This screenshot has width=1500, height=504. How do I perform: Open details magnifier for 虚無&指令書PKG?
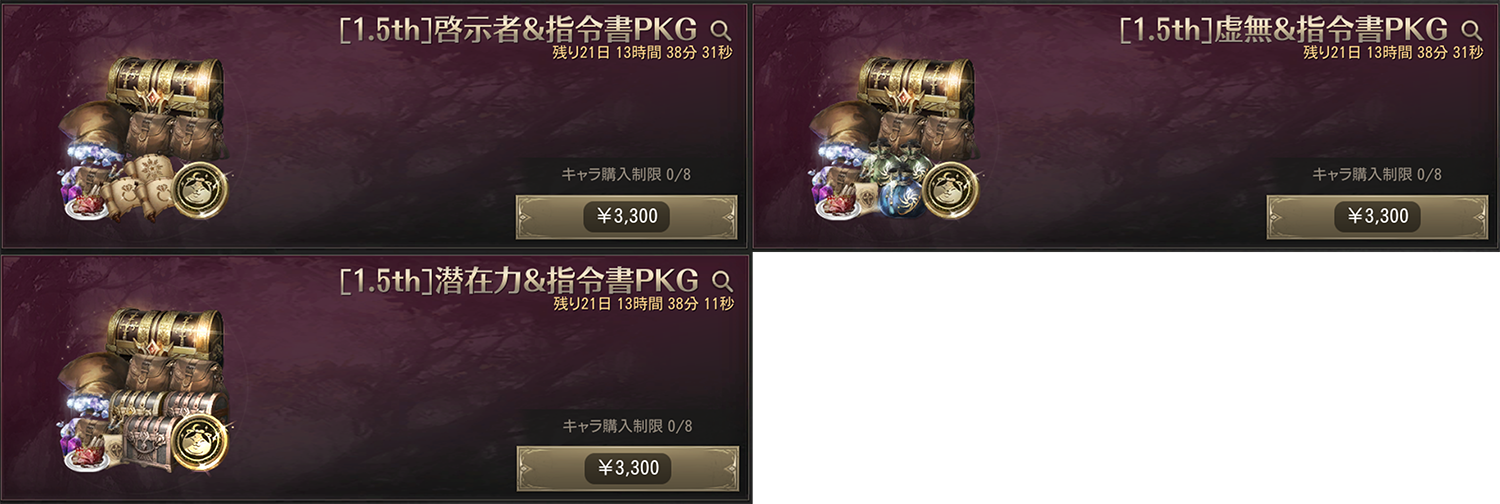tap(1471, 28)
